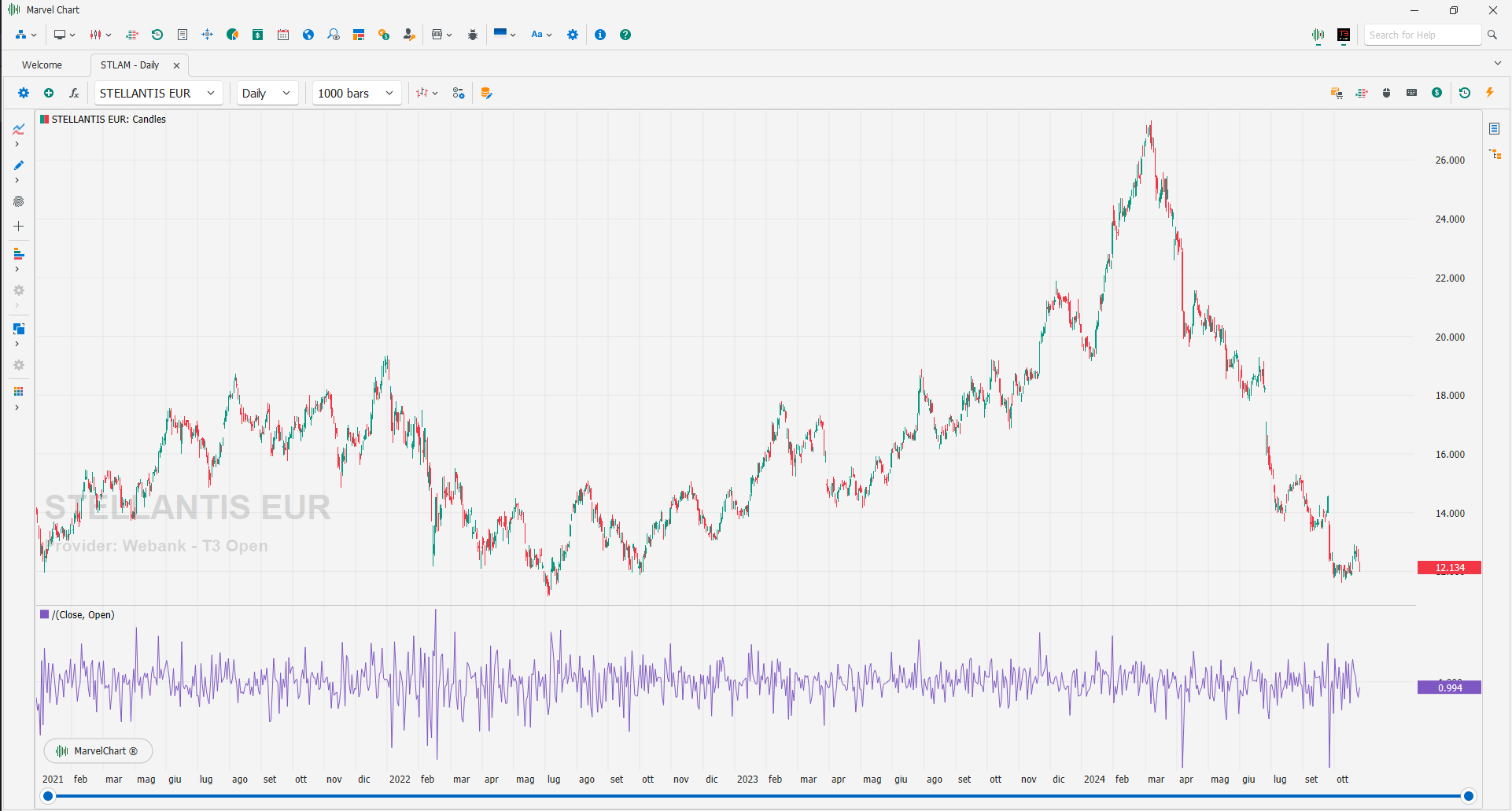Click the Search for Help field

[x=1422, y=35]
